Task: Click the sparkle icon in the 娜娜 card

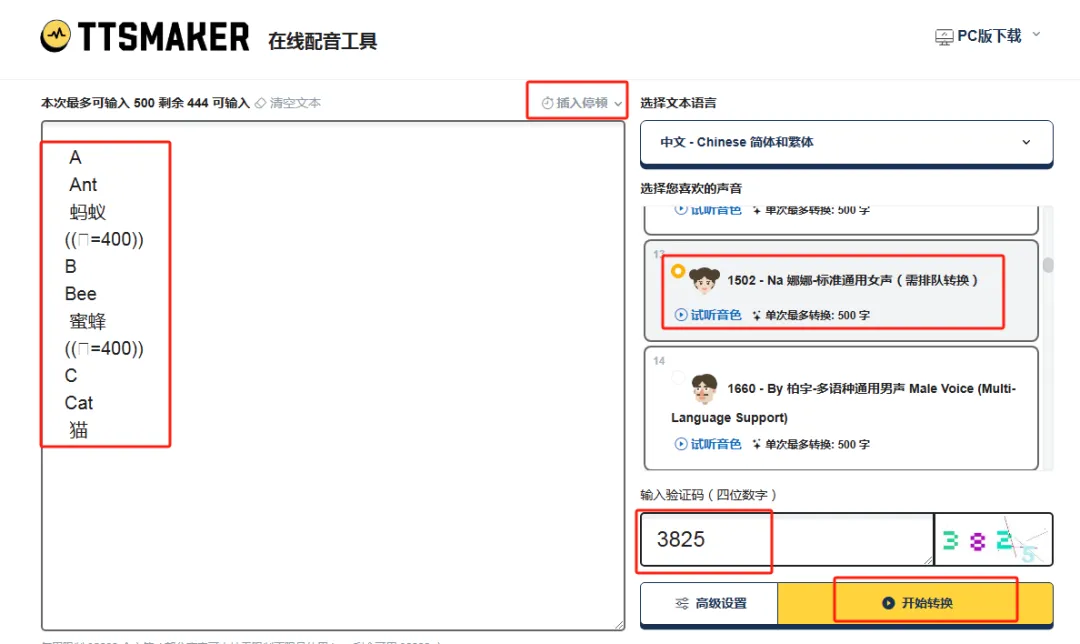Action: pos(756,315)
